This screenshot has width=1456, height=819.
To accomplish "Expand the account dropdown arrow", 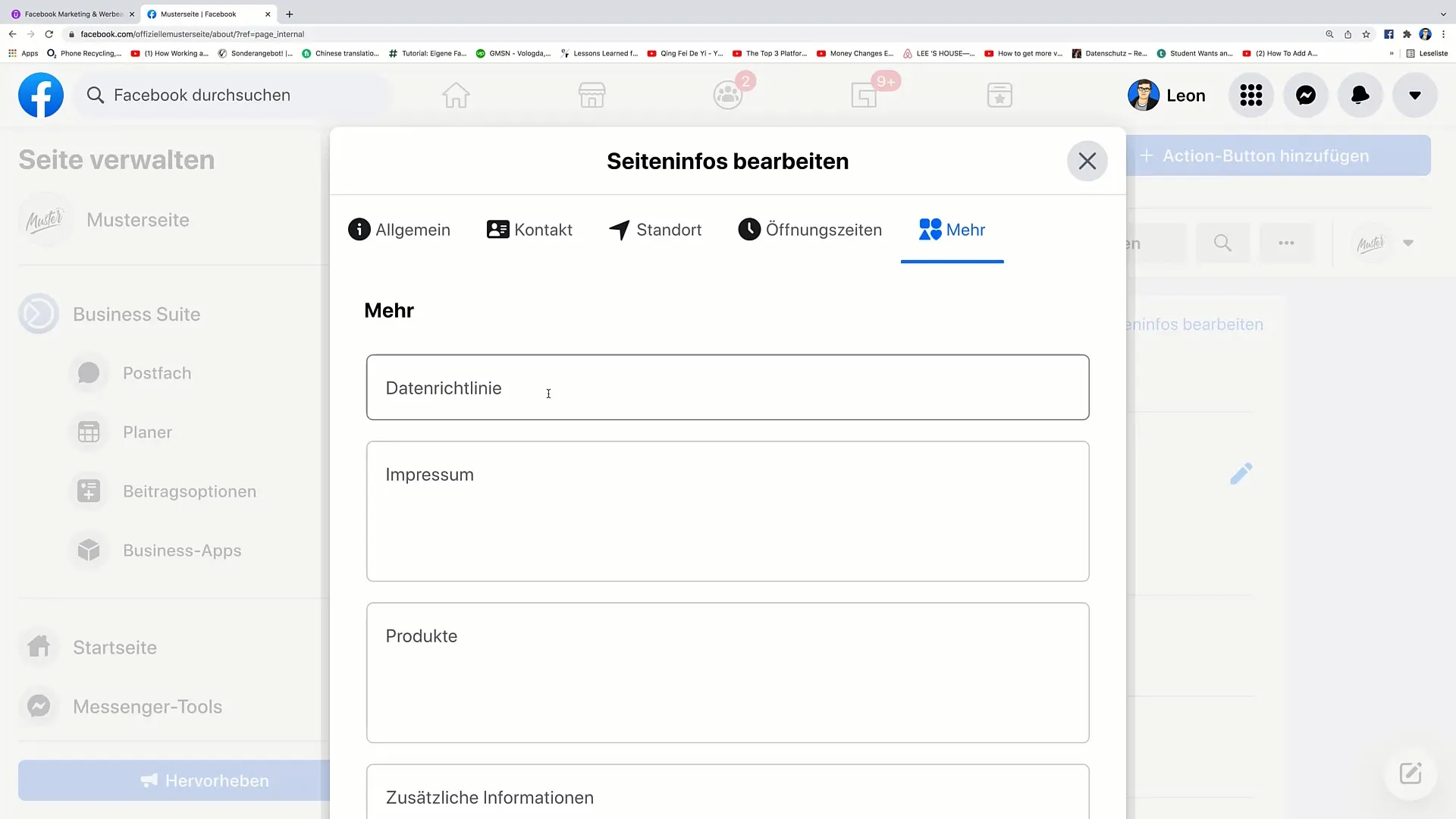I will point(1415,96).
